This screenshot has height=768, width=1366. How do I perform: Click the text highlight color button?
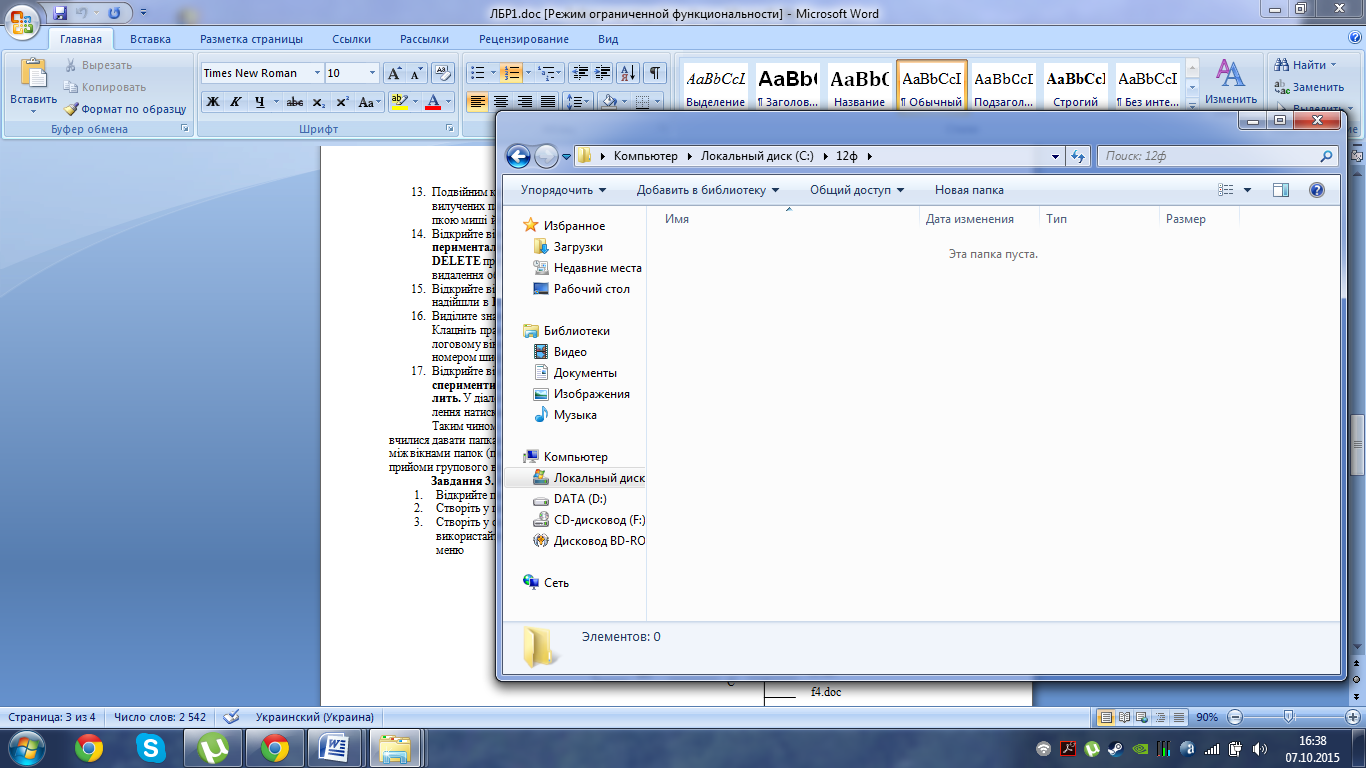click(x=399, y=102)
